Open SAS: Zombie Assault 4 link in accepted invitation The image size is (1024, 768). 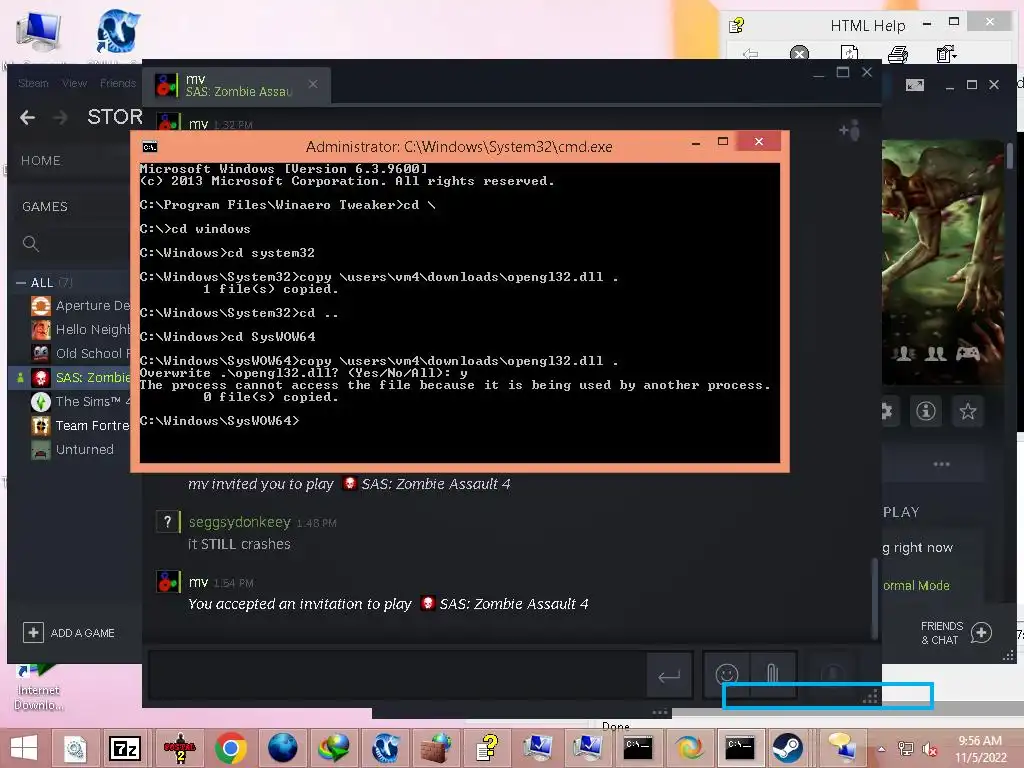(x=513, y=604)
